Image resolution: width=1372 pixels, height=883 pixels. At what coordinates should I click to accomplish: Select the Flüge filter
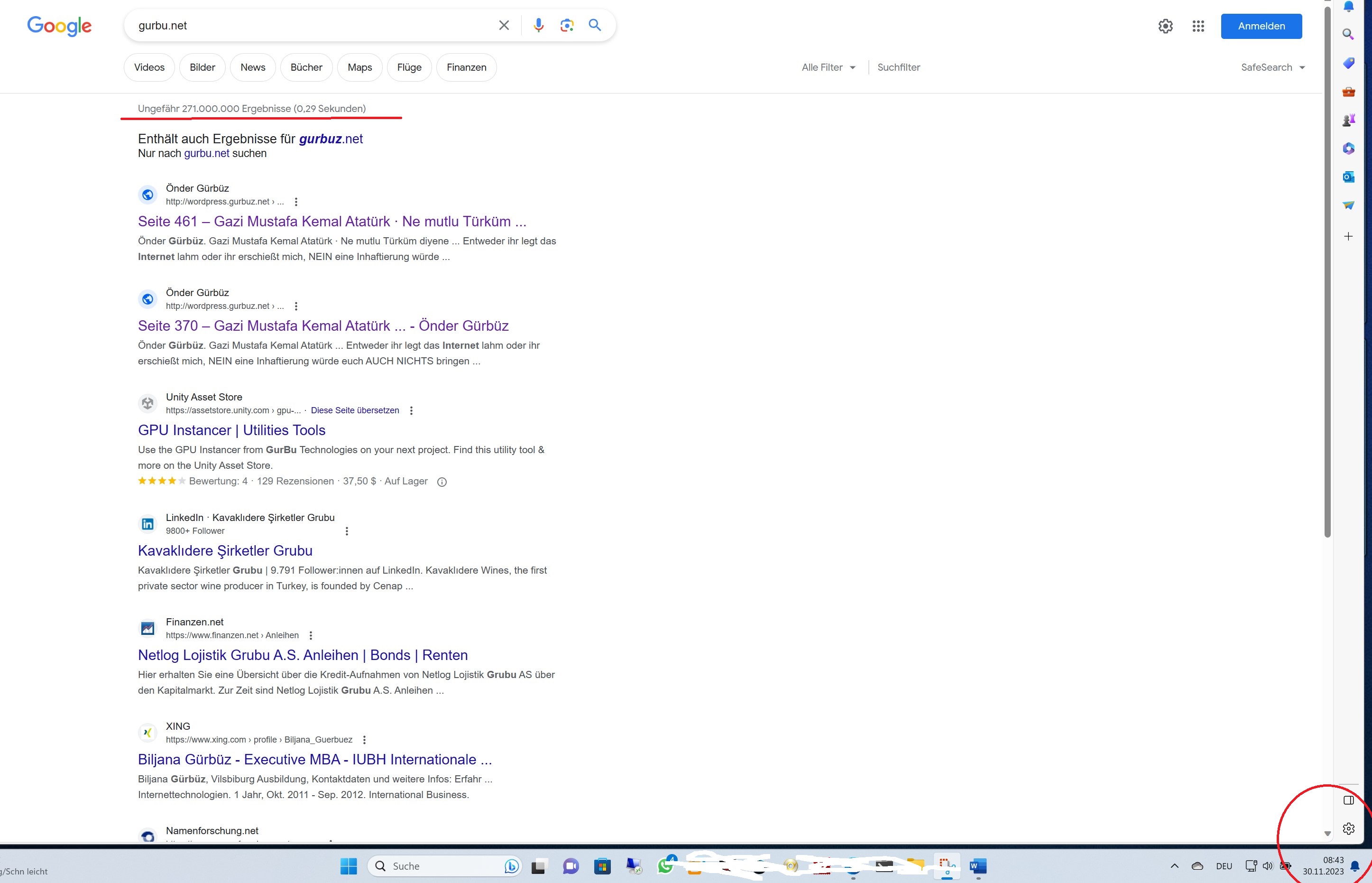pos(409,67)
